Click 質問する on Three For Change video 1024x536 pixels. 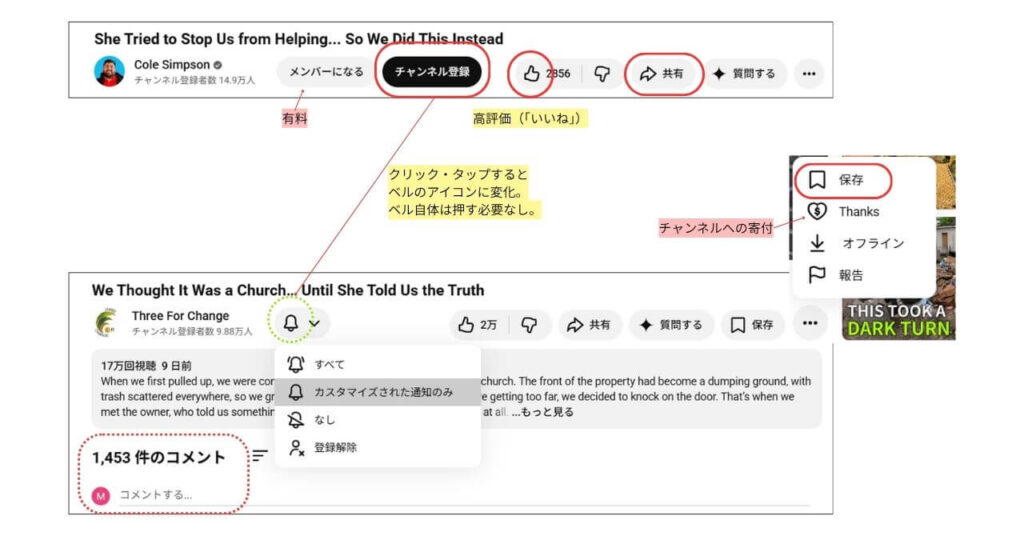click(672, 324)
